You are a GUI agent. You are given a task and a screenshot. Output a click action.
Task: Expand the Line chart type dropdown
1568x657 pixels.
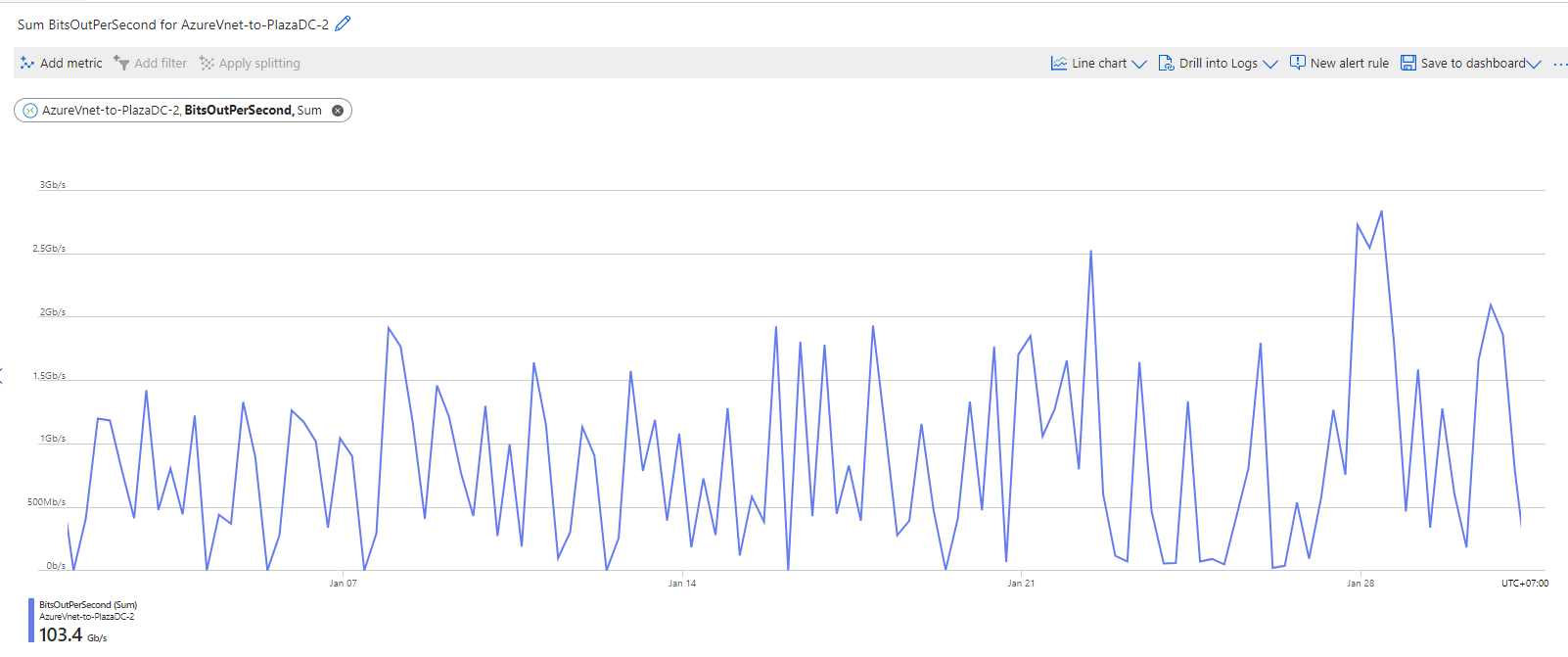click(x=1139, y=64)
